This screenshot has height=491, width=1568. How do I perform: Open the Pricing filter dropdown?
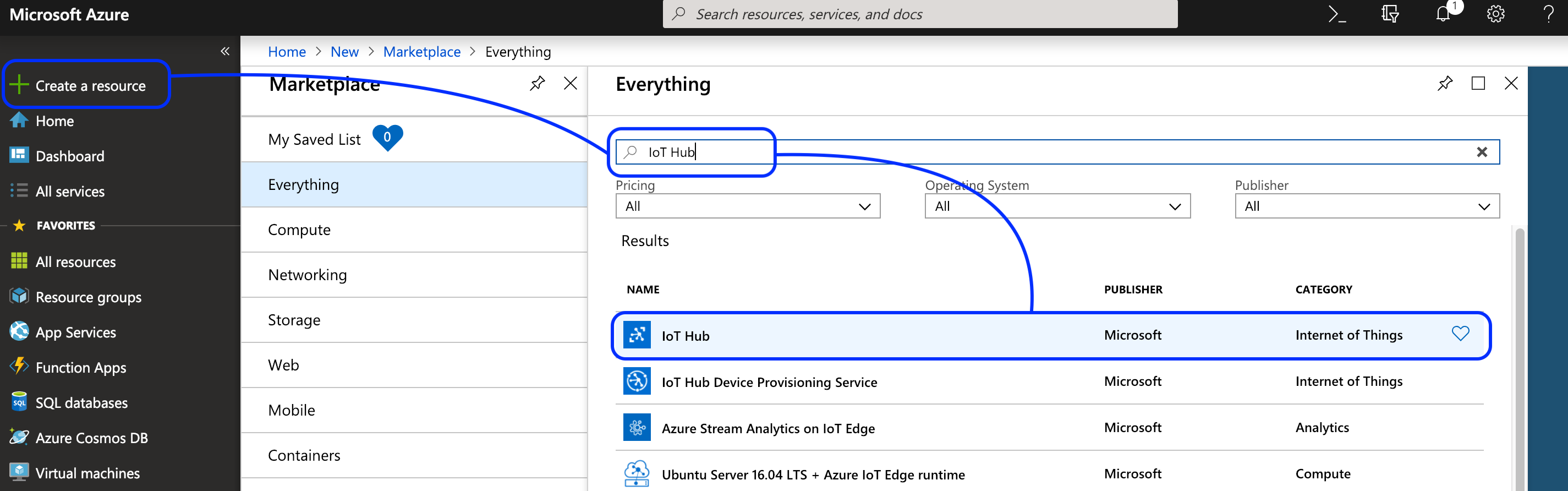tap(748, 206)
